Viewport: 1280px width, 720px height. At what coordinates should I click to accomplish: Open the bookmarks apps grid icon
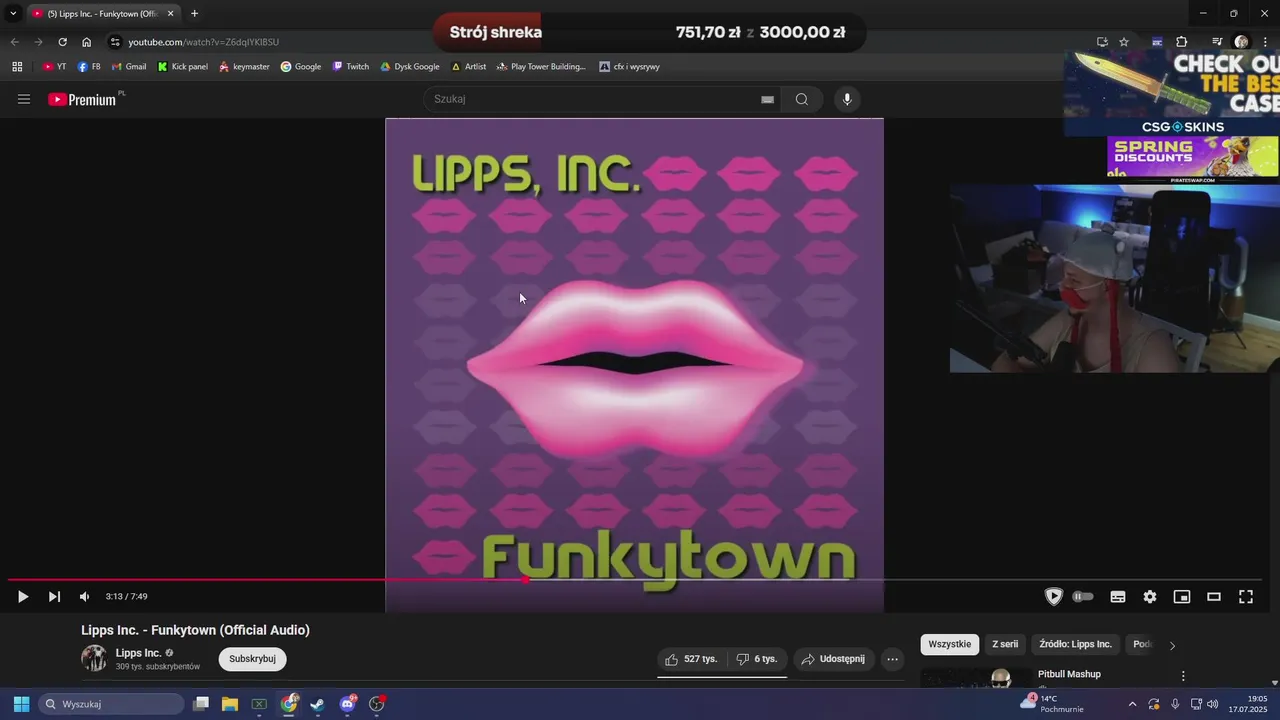[x=17, y=67]
